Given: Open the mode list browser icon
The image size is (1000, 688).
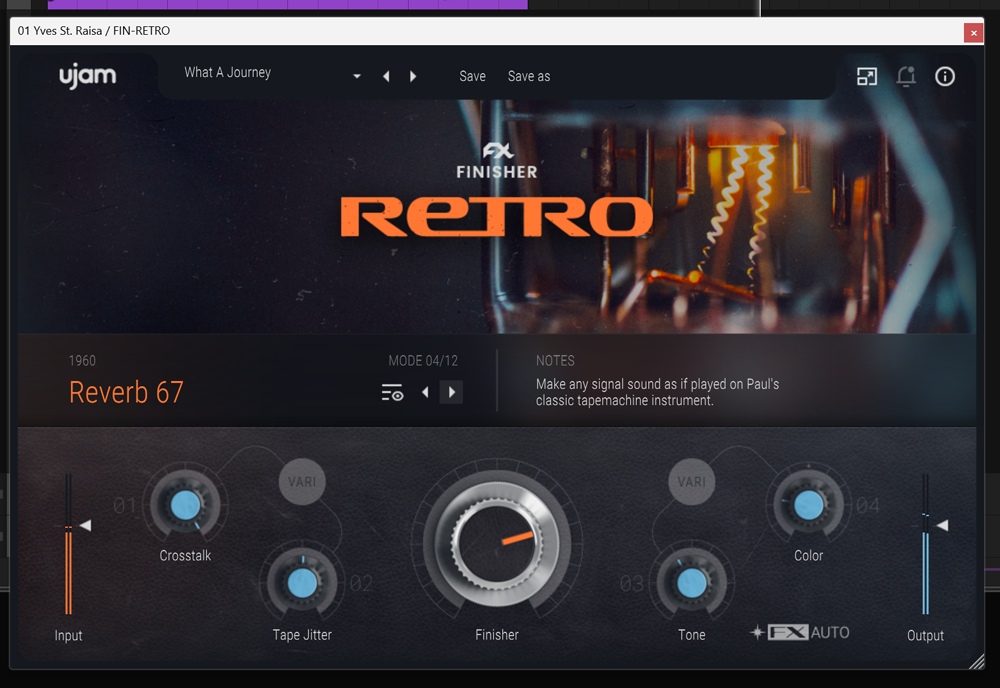Looking at the screenshot, I should tap(392, 392).
